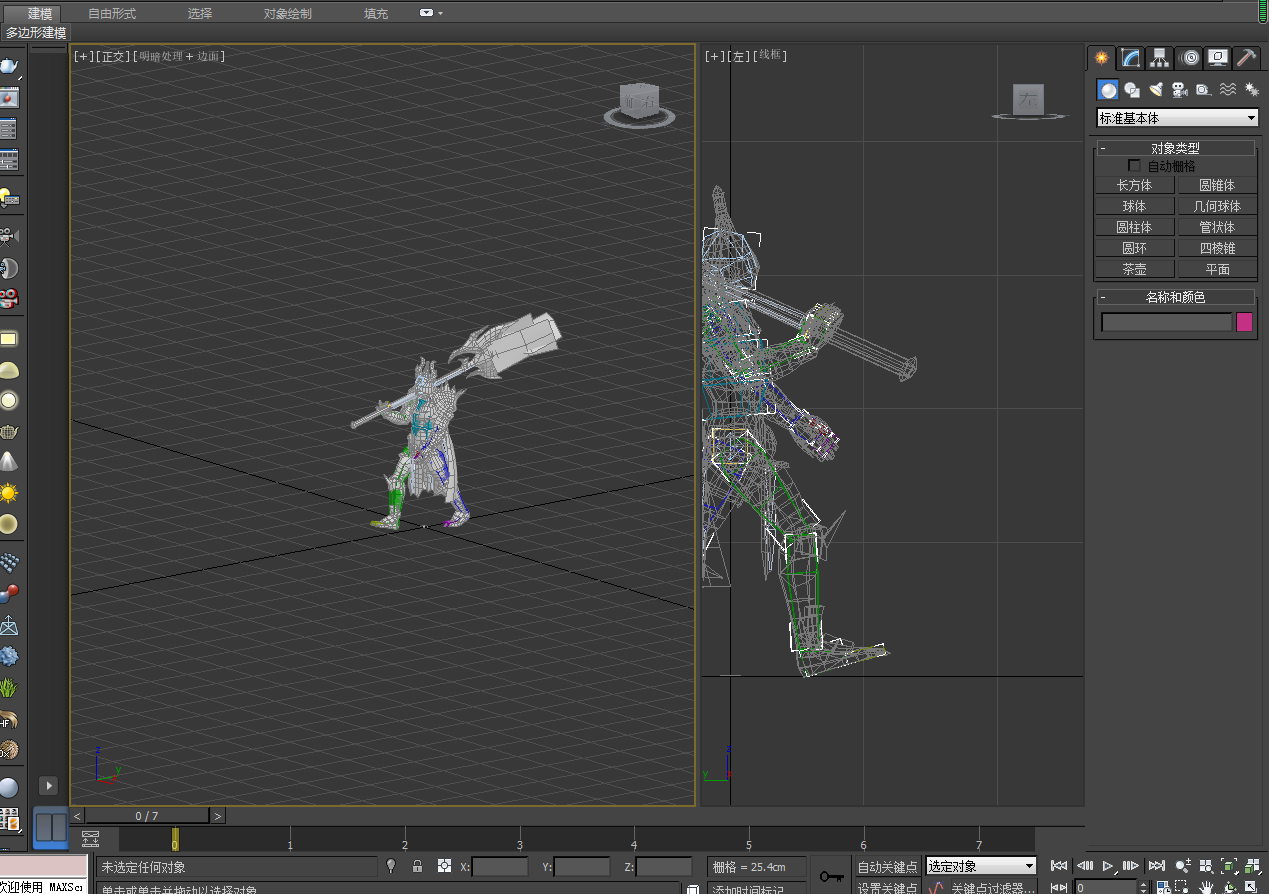Open the 选定对象 dropdown
Viewport: 1269px width, 894px height.
click(981, 866)
